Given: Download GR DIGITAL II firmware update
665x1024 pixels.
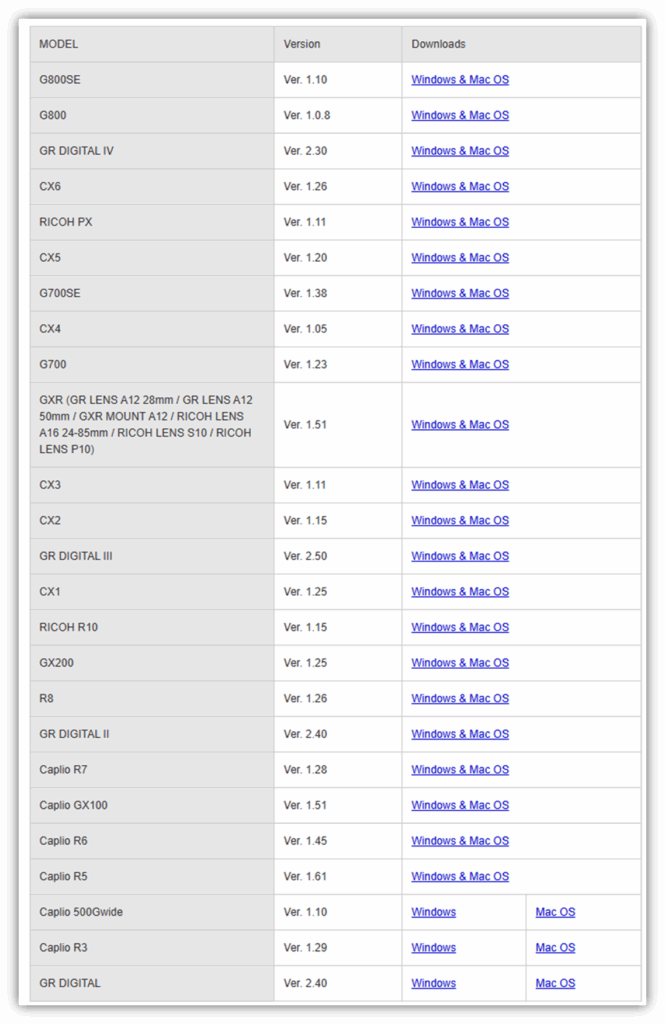Looking at the screenshot, I should pos(460,734).
